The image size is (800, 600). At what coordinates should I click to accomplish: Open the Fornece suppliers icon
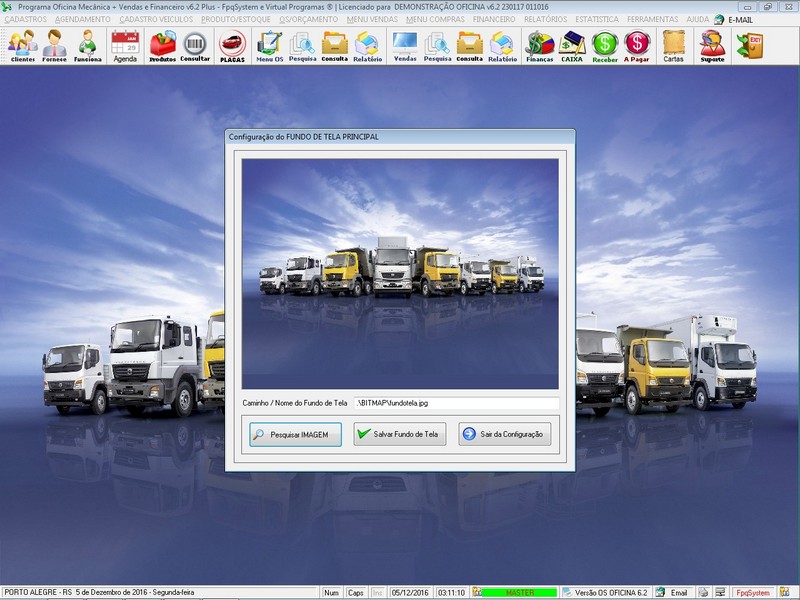click(x=55, y=45)
